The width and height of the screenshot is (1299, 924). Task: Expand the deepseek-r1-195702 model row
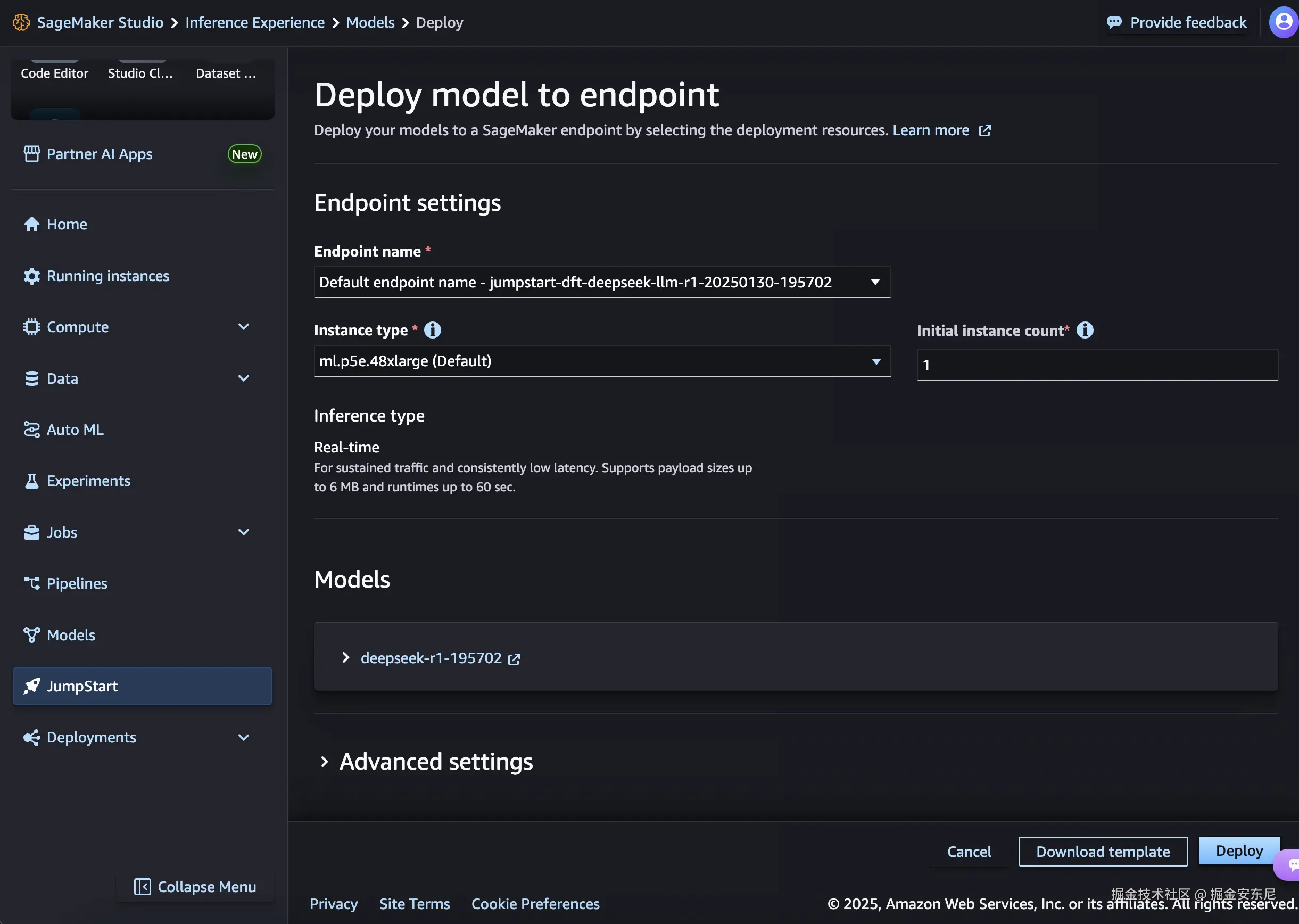coord(346,658)
